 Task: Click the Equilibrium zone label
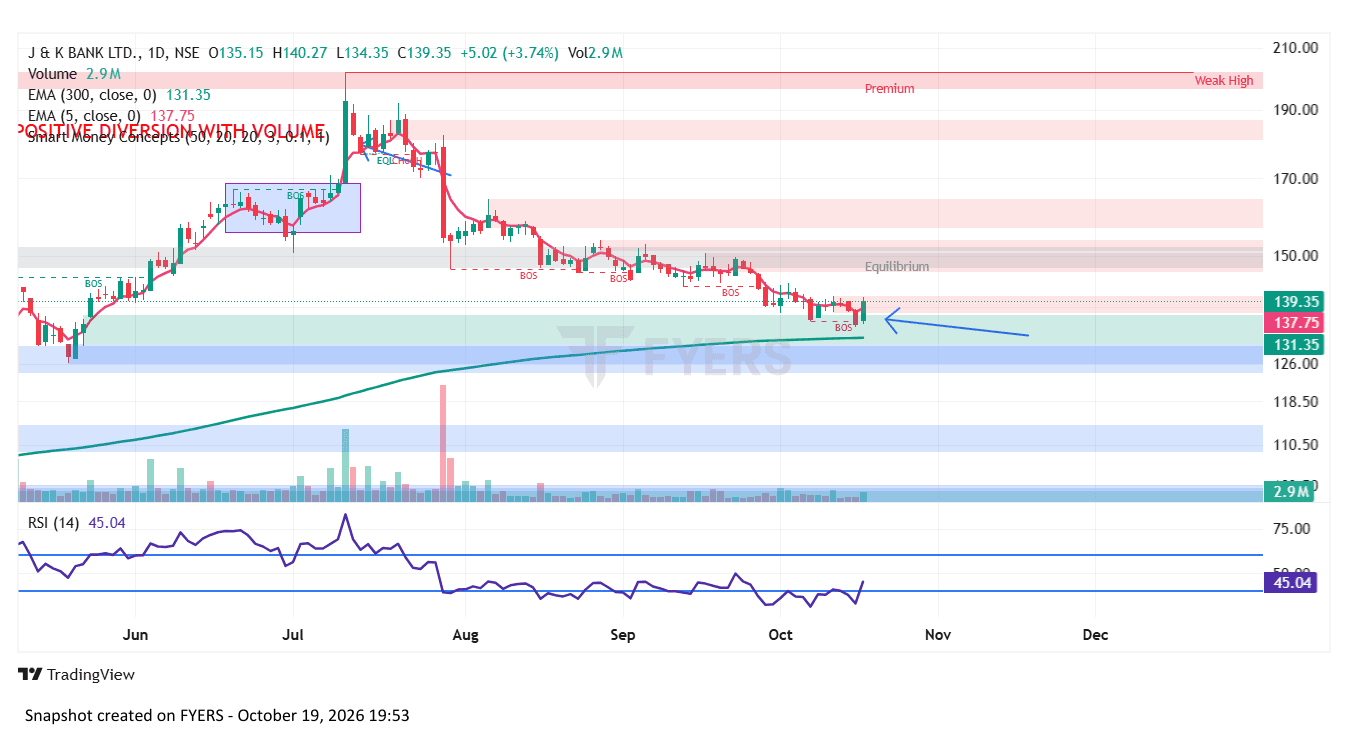click(x=897, y=267)
